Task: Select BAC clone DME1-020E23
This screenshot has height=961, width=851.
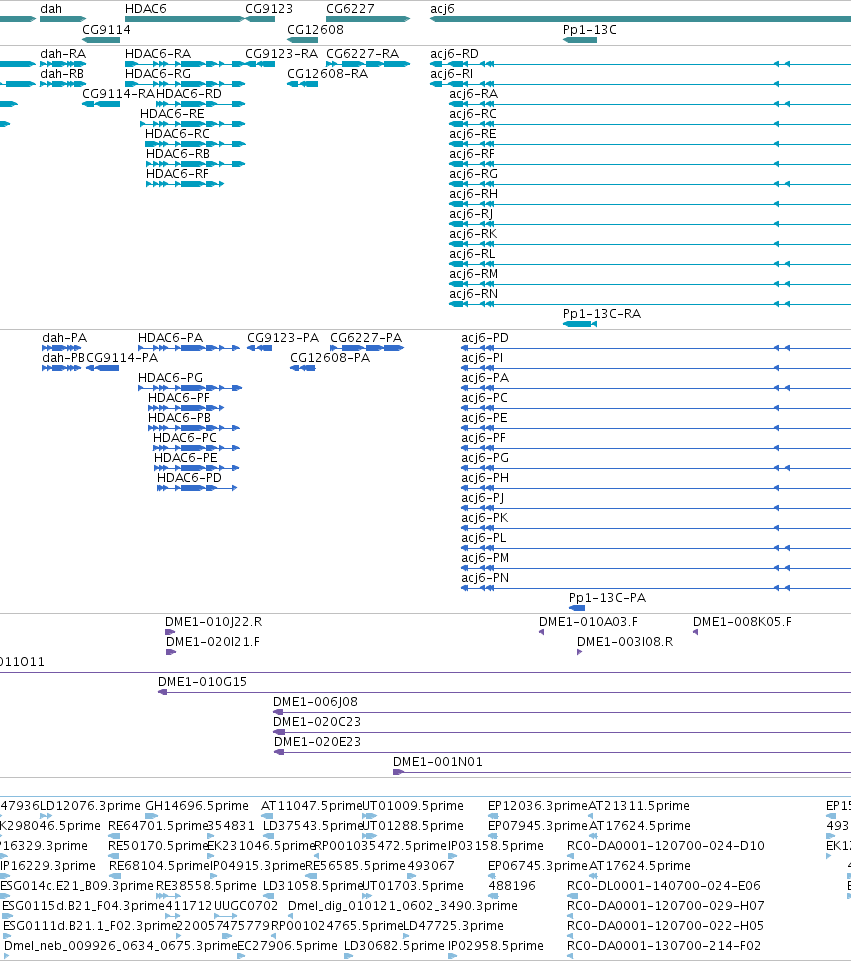Action: (317, 742)
